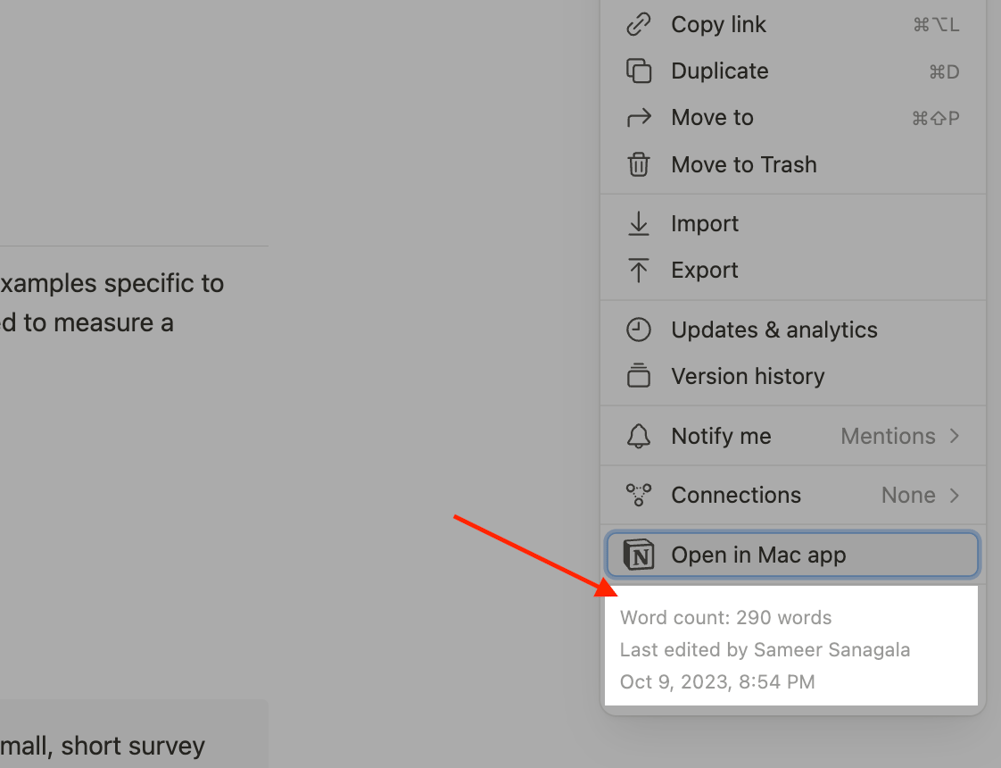Select Move to Trash menu entry
1001x768 pixels.
point(744,165)
